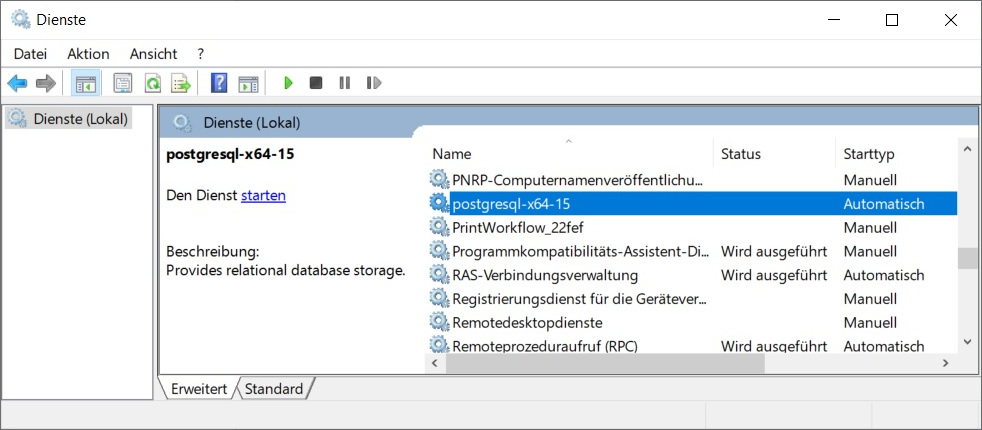Viewport: 982px width, 430px height.
Task: Click gear icon beside PNRP-Computernamenveröffentlichung
Action: pyautogui.click(x=439, y=179)
